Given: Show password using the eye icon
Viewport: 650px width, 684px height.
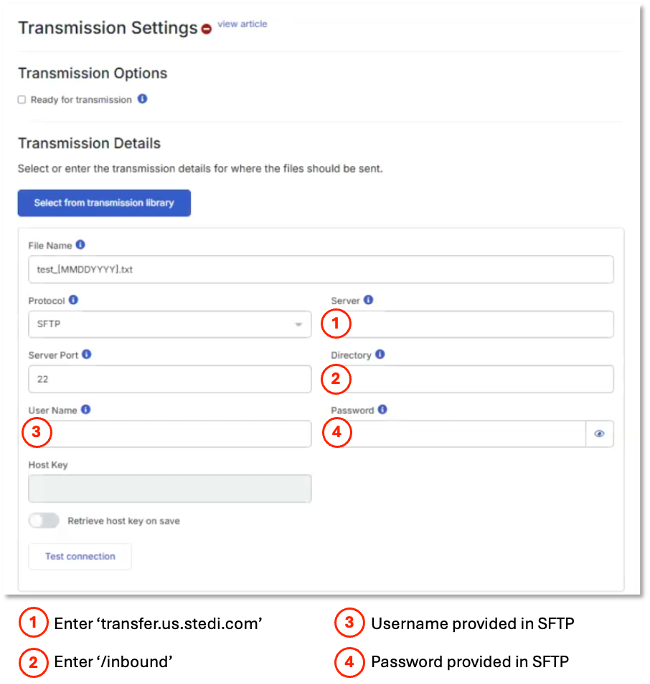Looking at the screenshot, I should pos(599,434).
